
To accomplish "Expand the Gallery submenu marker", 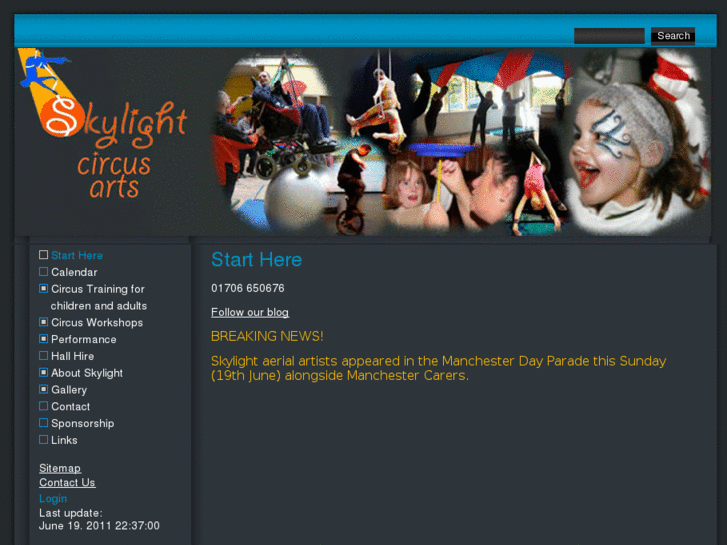I will [x=44, y=389].
